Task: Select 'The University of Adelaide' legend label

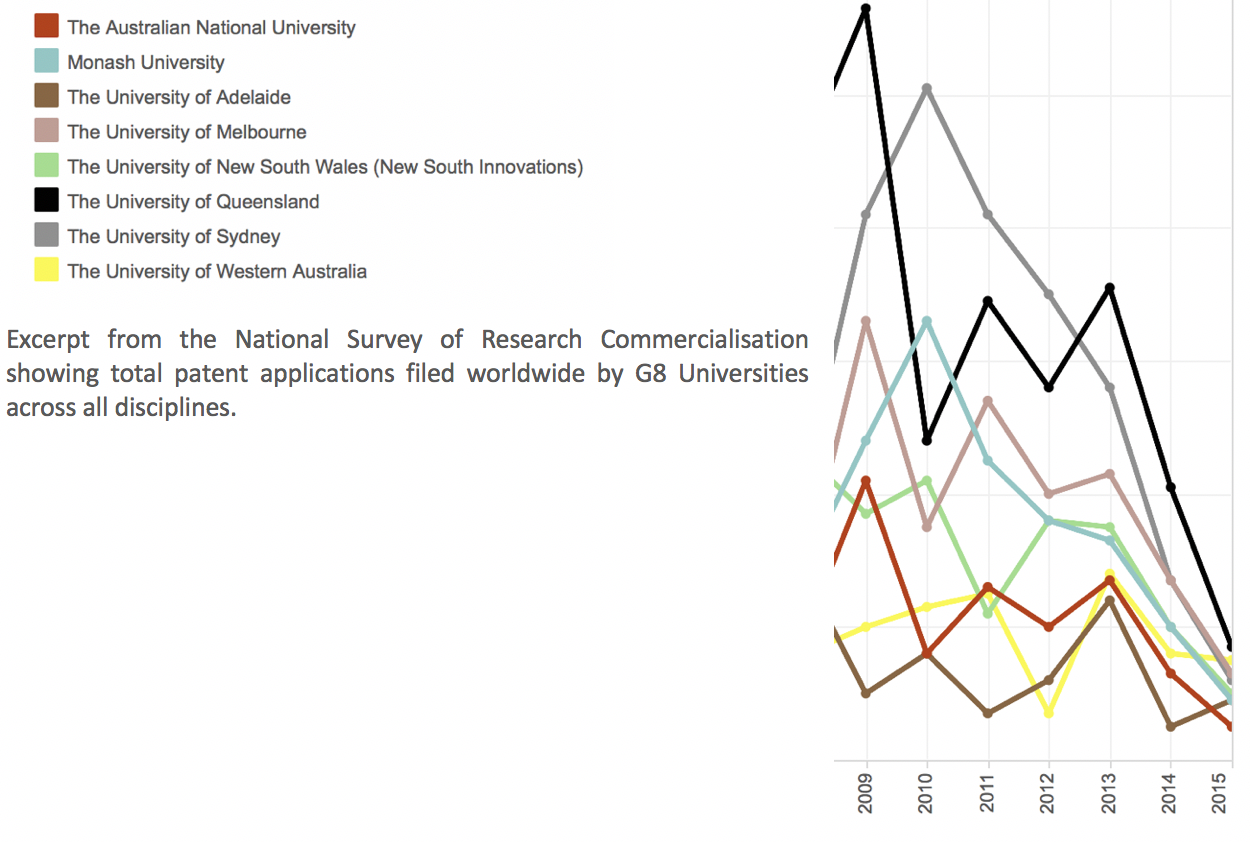Action: (x=179, y=98)
